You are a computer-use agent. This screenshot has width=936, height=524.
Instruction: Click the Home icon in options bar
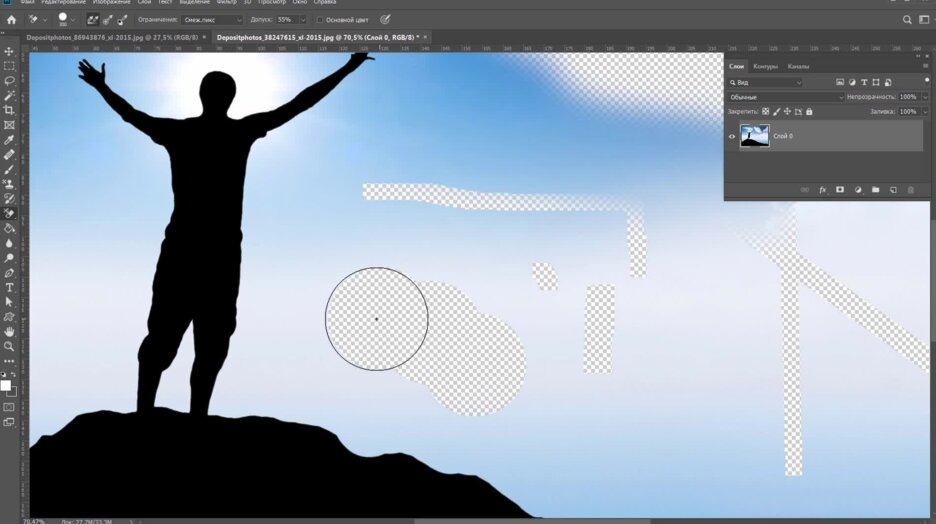[11, 19]
